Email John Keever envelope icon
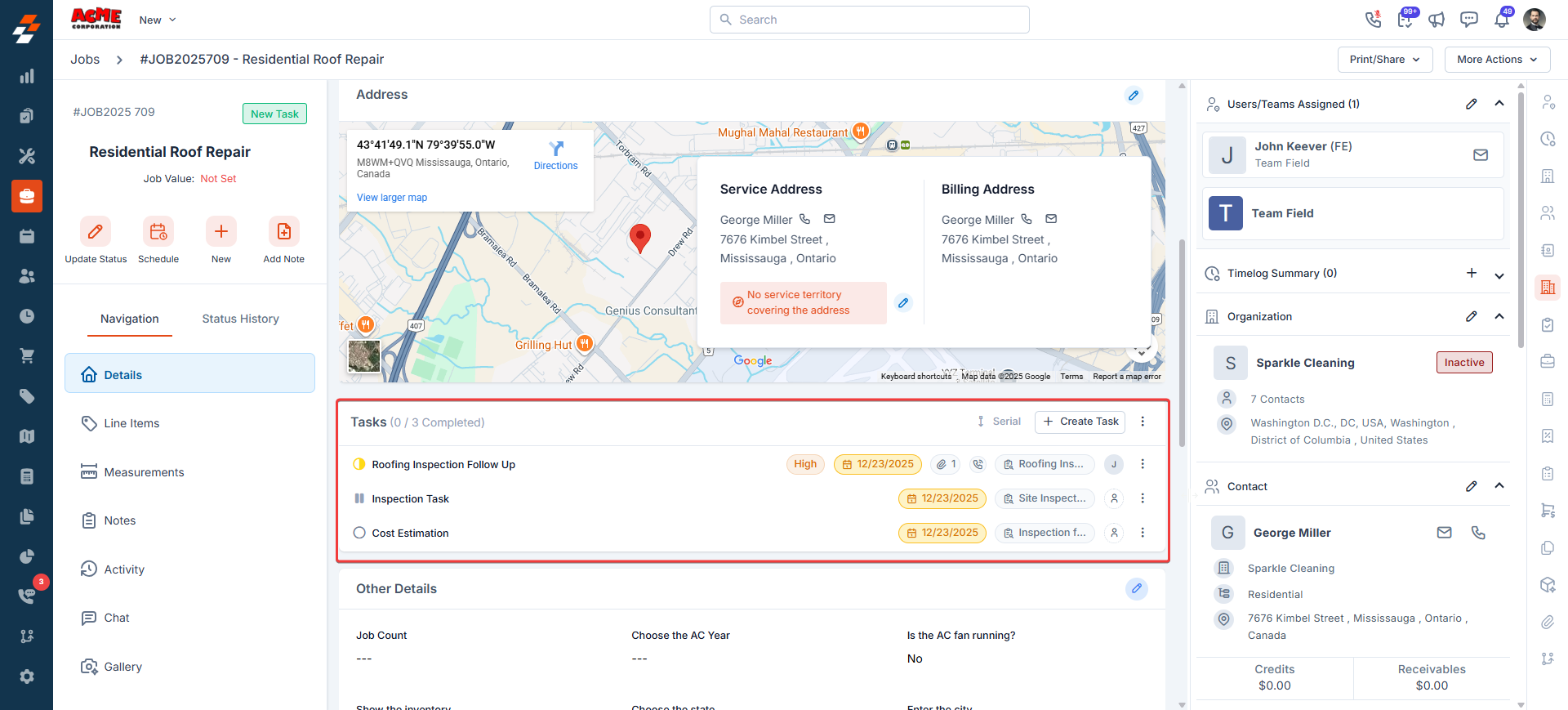Screen dimensions: 1568x710 pos(1481,154)
